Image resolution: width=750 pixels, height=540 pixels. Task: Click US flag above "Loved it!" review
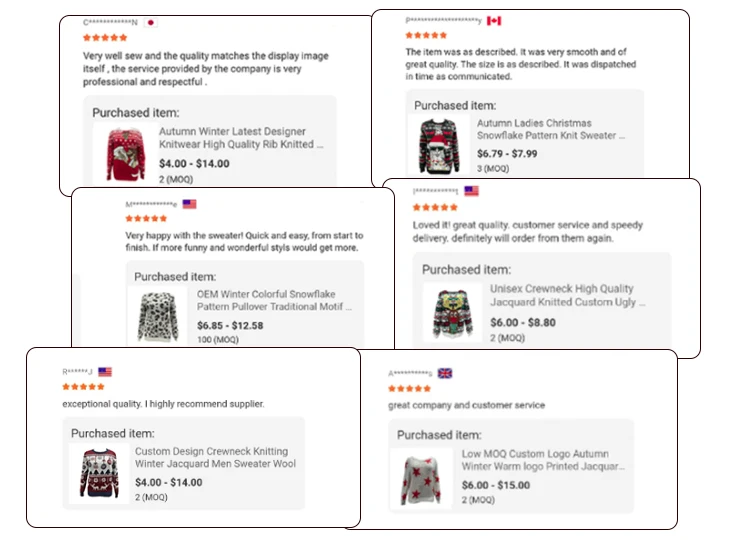point(471,190)
